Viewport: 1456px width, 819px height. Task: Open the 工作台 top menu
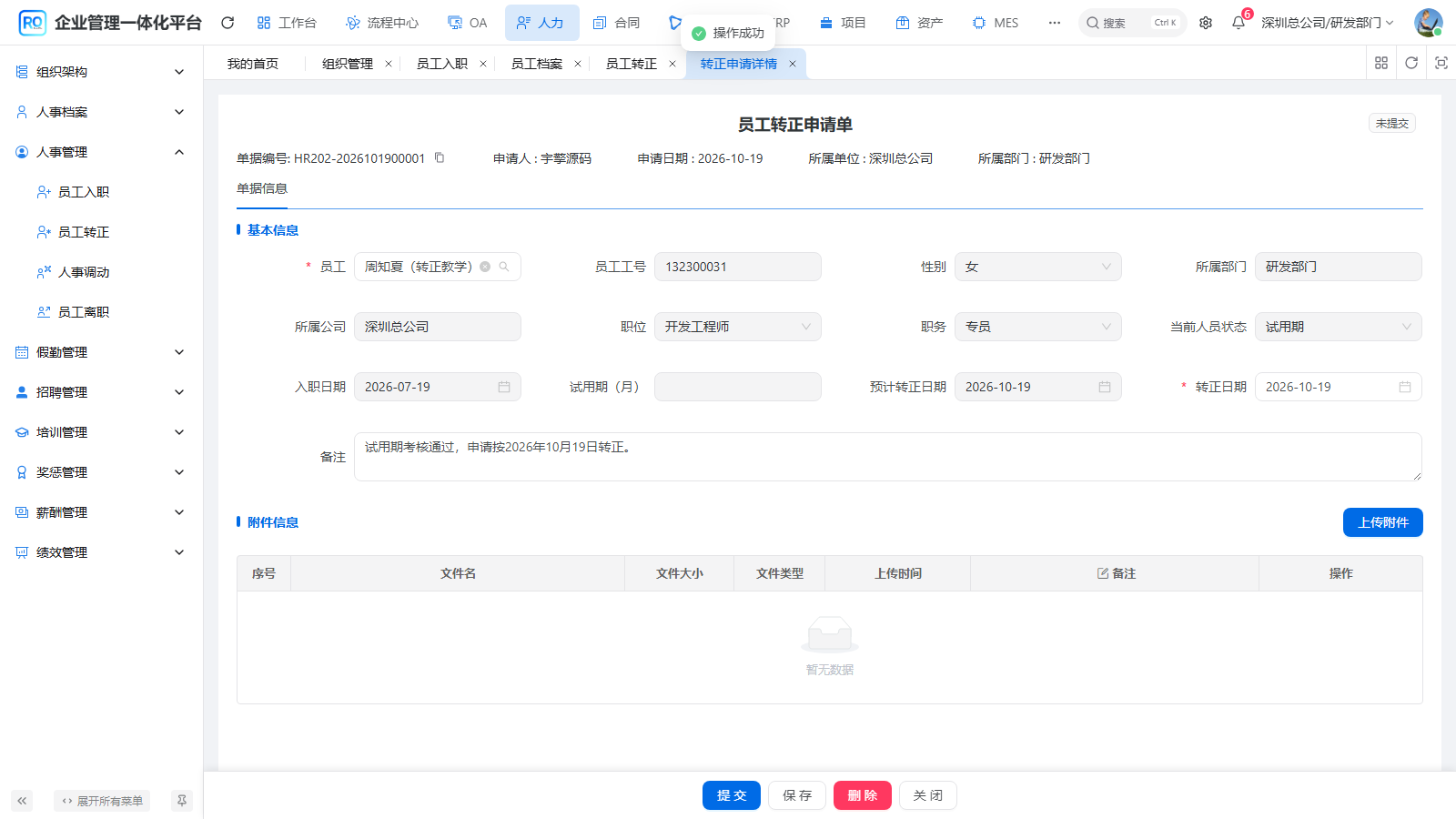[x=287, y=23]
